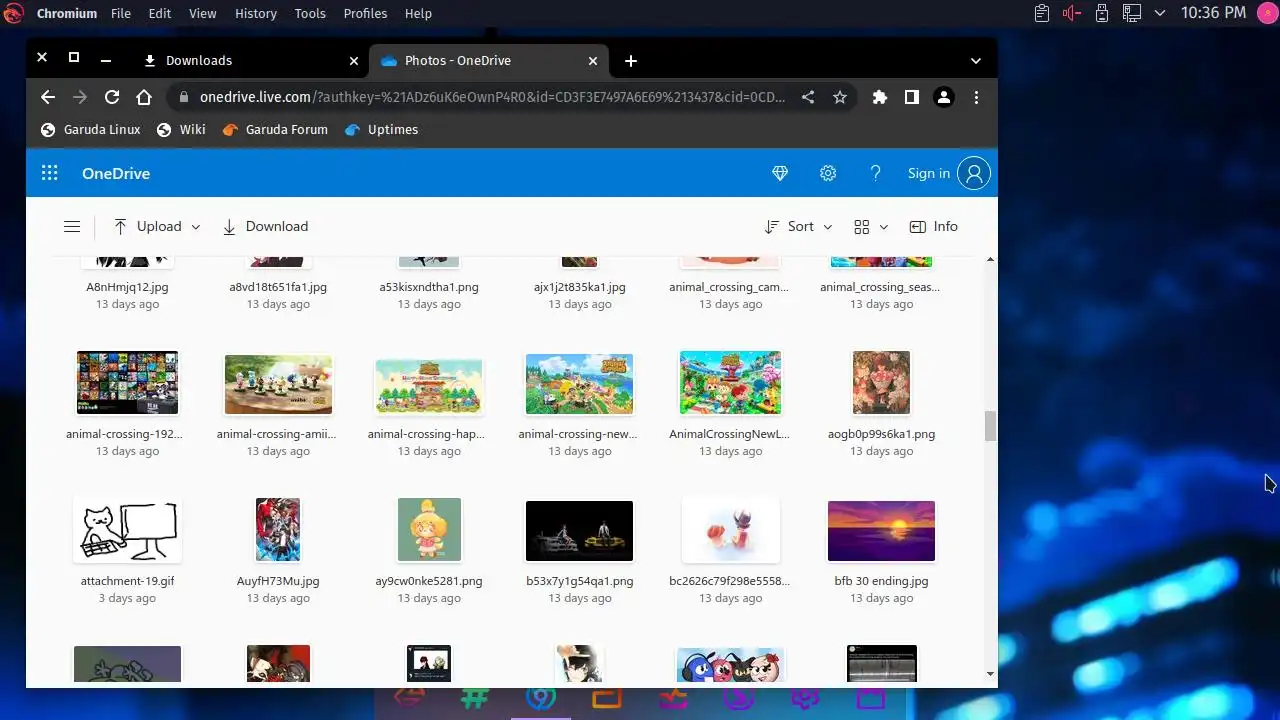Screen dimensions: 1280x720
Task: Click the 10:36 PM clock
Action: coord(1213,13)
